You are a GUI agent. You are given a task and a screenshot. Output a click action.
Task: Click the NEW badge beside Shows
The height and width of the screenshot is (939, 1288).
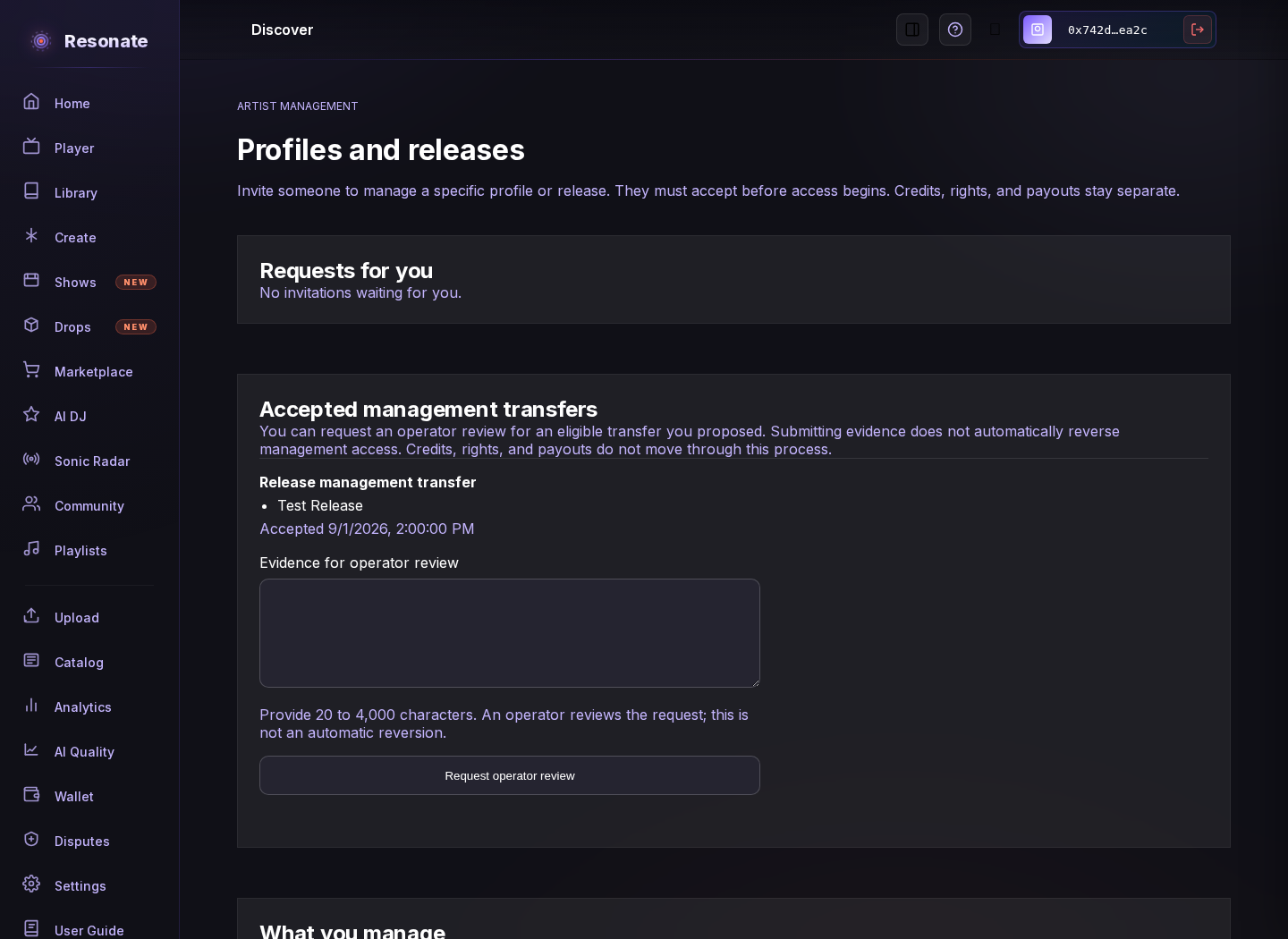(x=136, y=283)
